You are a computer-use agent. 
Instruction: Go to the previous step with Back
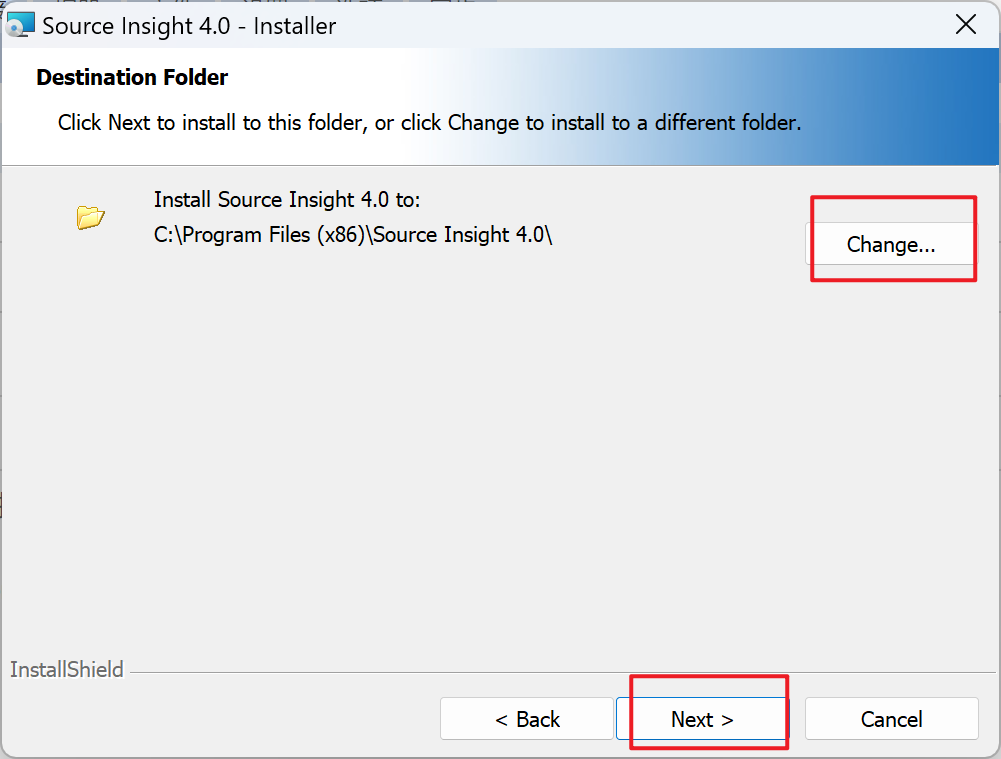click(x=527, y=719)
